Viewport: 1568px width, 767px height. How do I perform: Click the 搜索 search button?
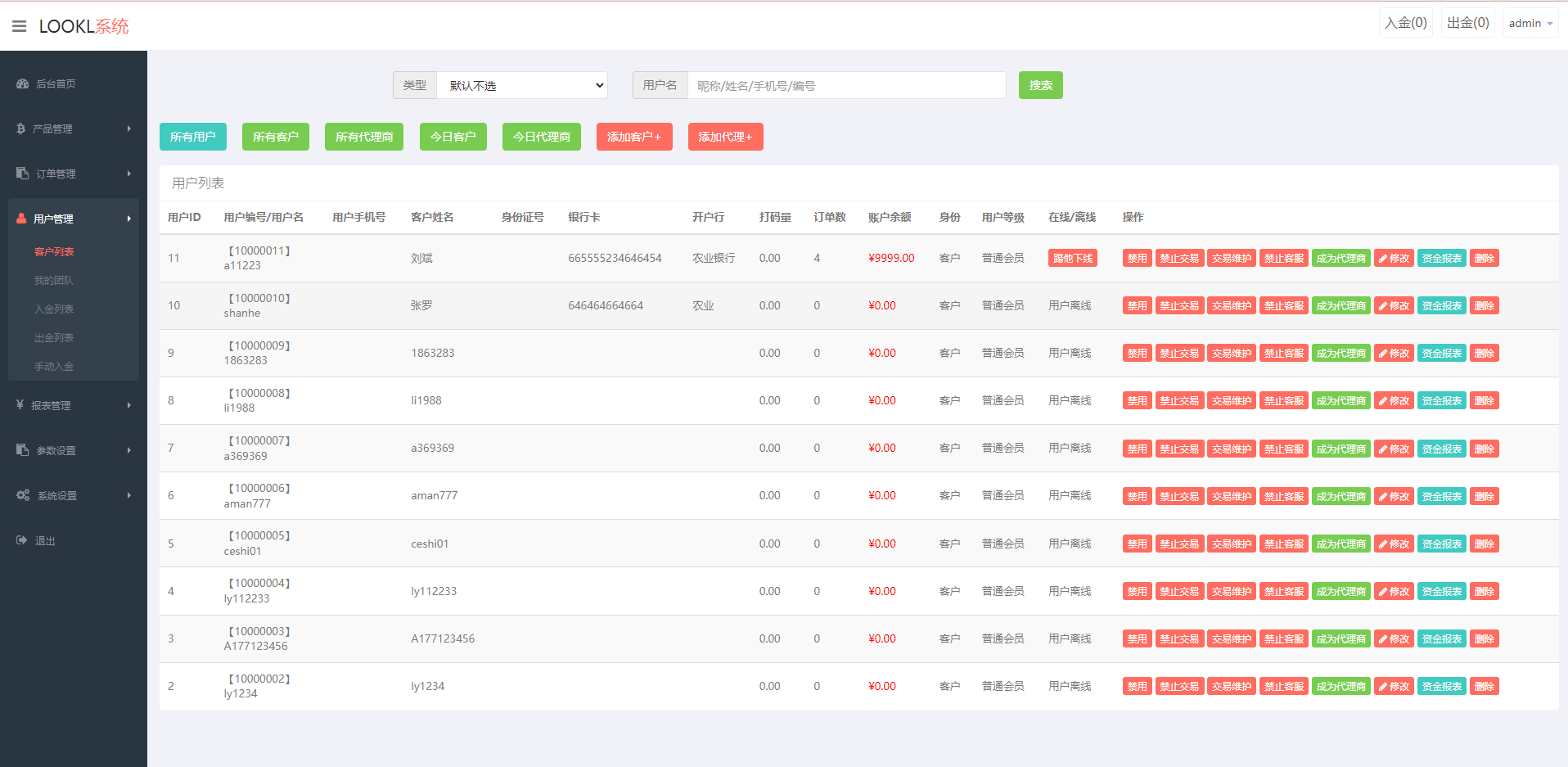[1040, 84]
